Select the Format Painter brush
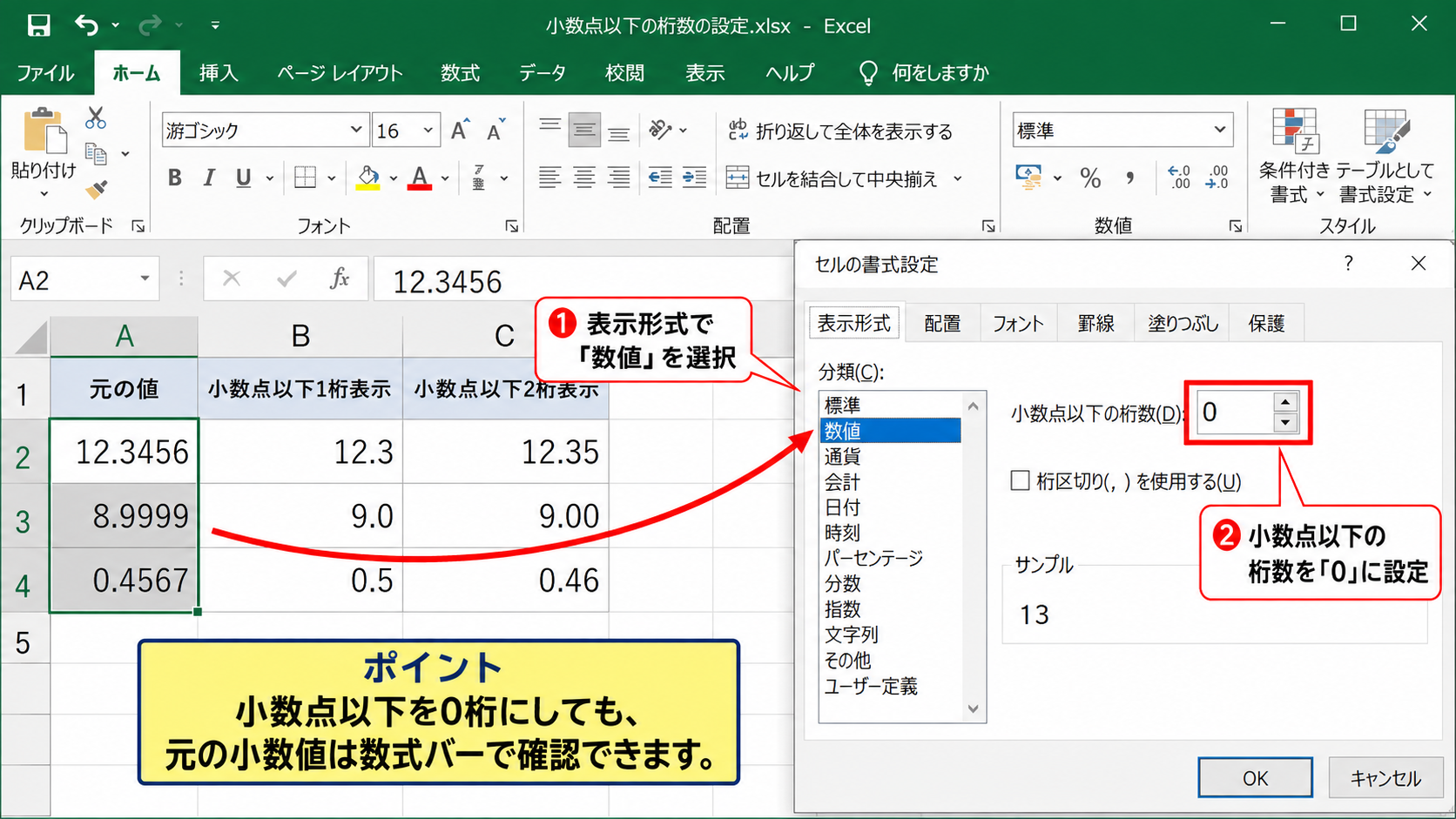Viewport: 1456px width, 819px height. pyautogui.click(x=96, y=189)
